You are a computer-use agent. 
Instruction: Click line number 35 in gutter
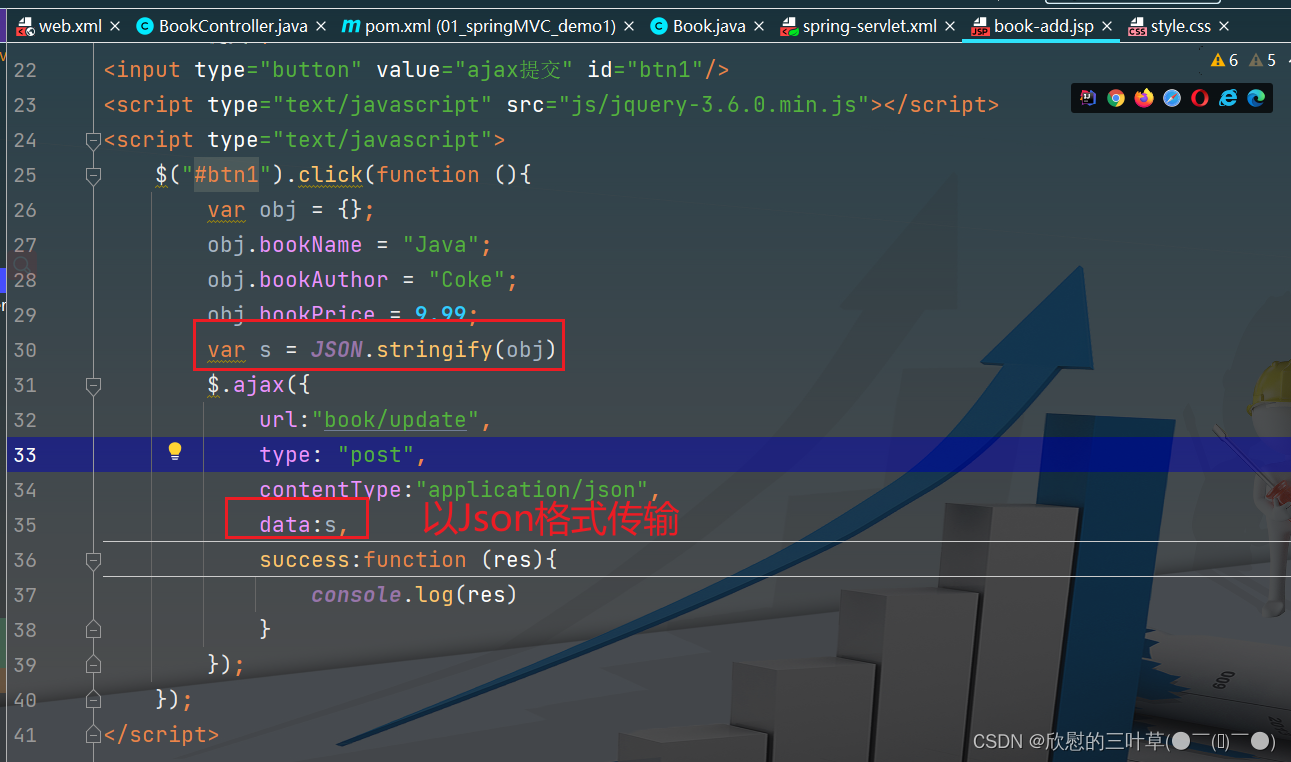point(25,525)
